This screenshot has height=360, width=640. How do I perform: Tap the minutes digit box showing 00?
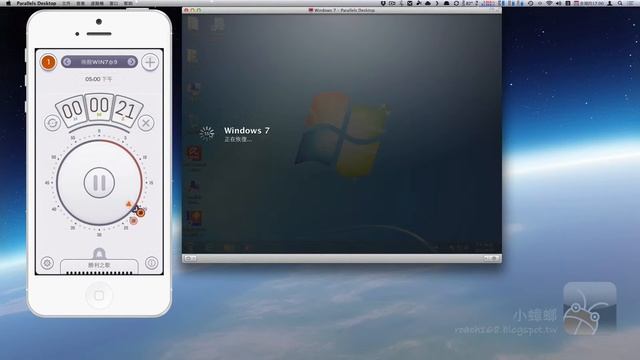point(99,106)
